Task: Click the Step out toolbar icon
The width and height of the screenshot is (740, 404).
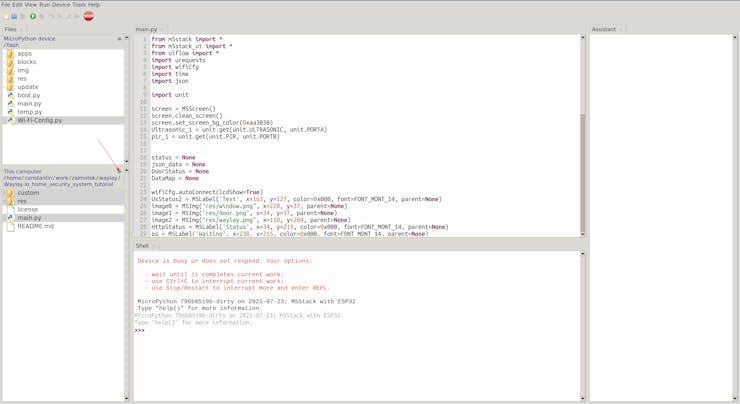Action: pyautogui.click(x=68, y=17)
